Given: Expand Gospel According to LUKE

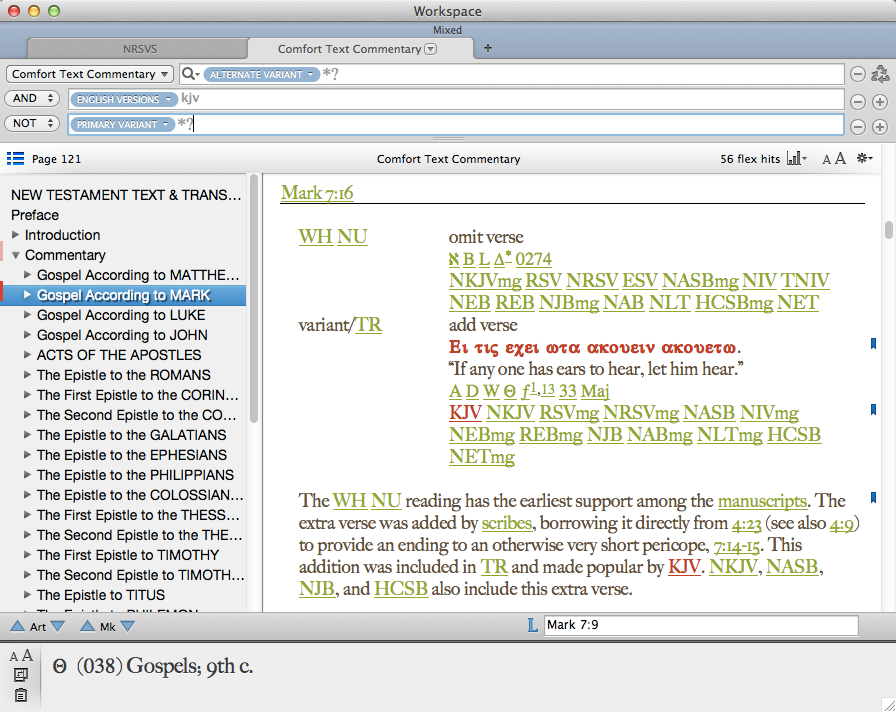Looking at the screenshot, I should click(x=27, y=314).
